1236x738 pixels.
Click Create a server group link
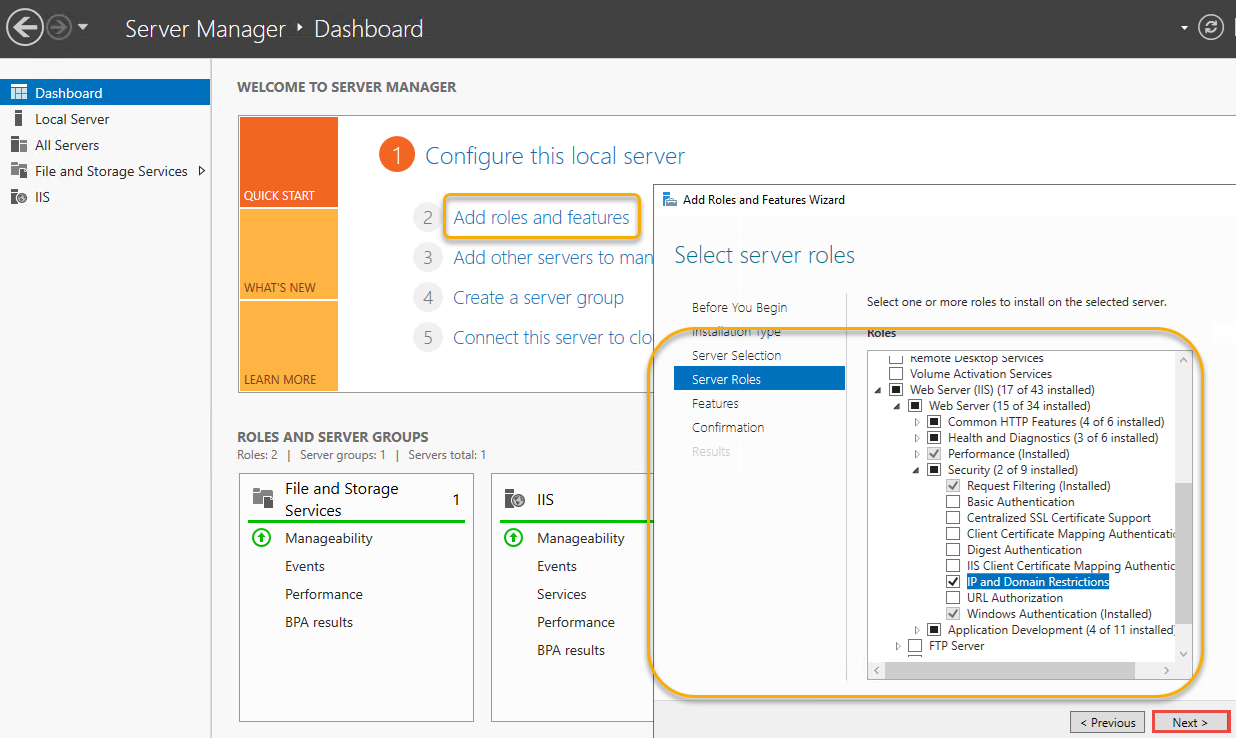tap(538, 297)
